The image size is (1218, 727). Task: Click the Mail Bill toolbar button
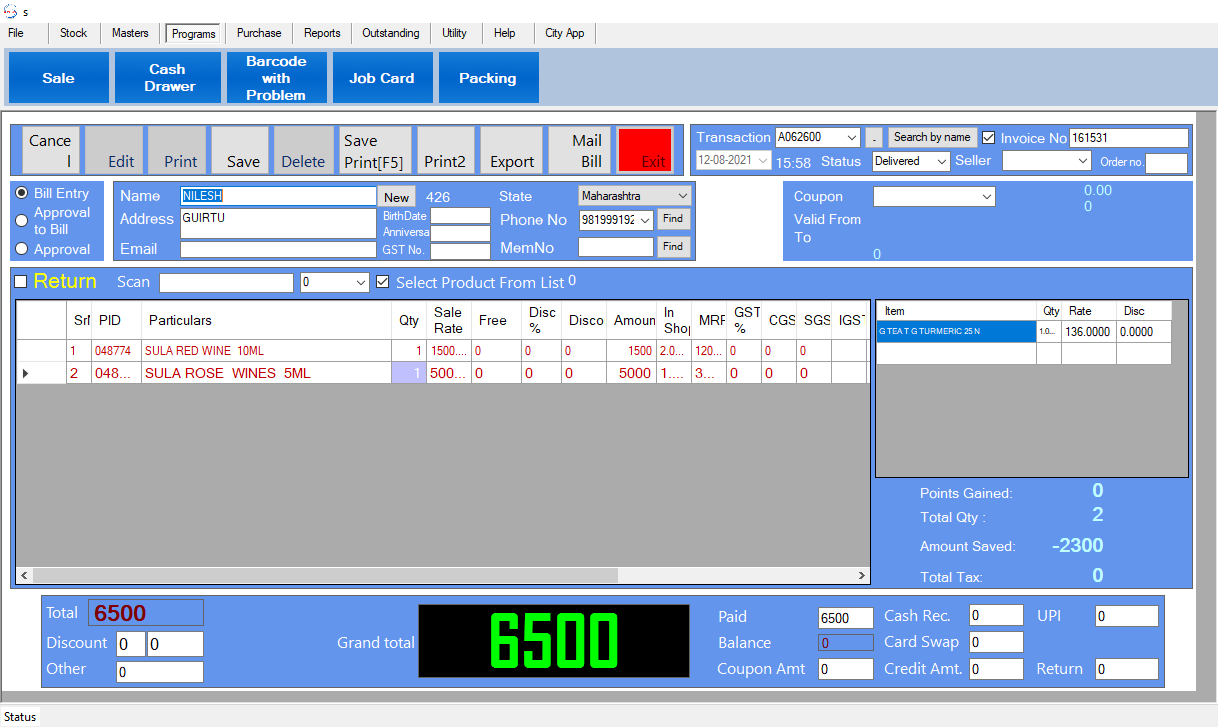pos(591,151)
